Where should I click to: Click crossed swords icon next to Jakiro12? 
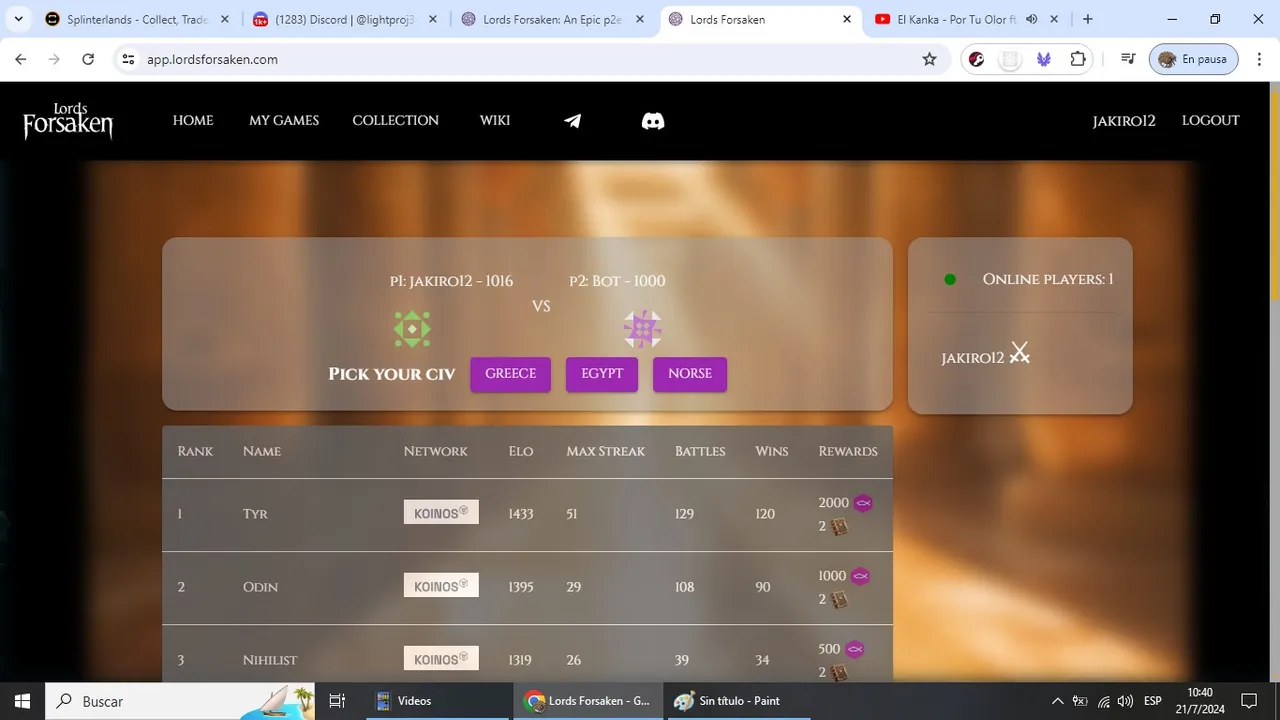[x=1019, y=353]
